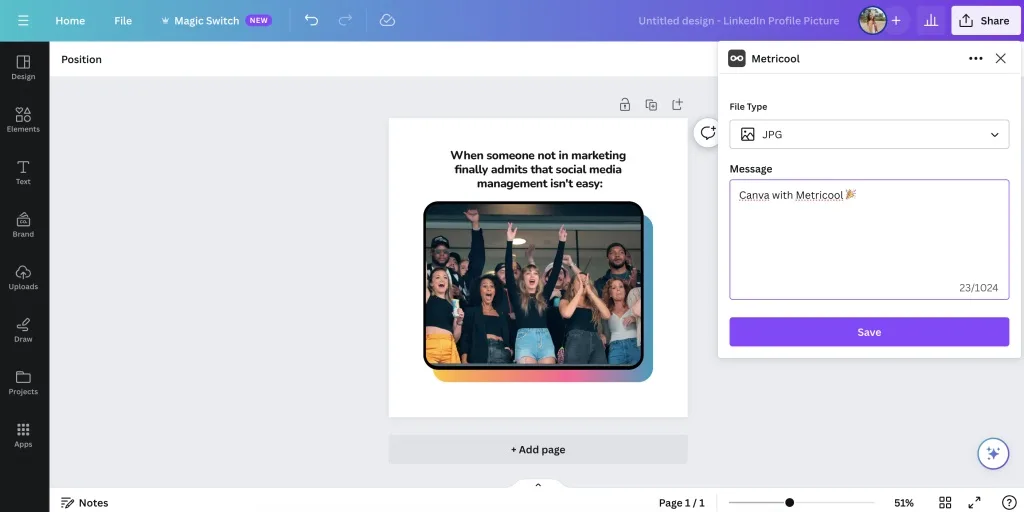Open grid view of pages
The width and height of the screenshot is (1024, 512).
coord(945,502)
